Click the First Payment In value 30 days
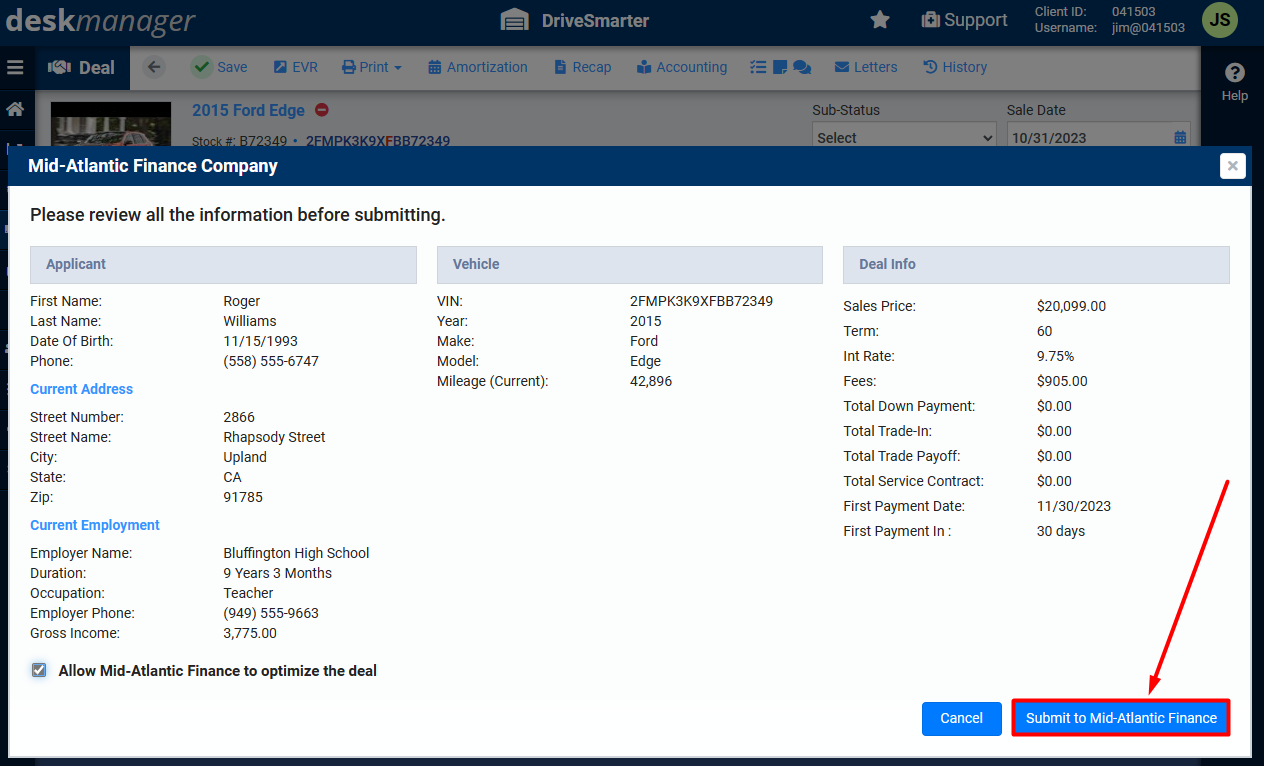 [1061, 531]
